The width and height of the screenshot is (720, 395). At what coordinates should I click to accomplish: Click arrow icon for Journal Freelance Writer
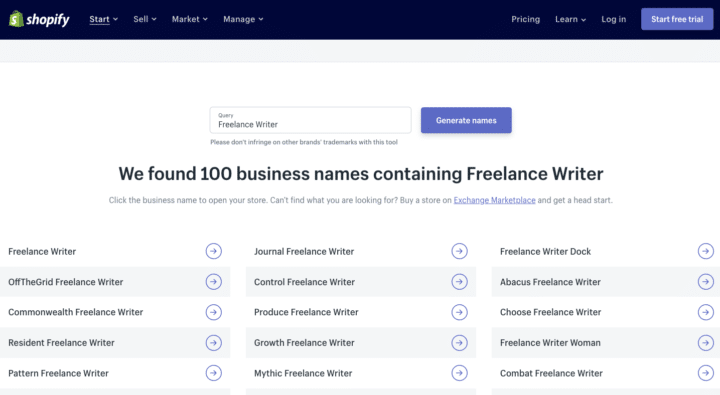point(459,251)
